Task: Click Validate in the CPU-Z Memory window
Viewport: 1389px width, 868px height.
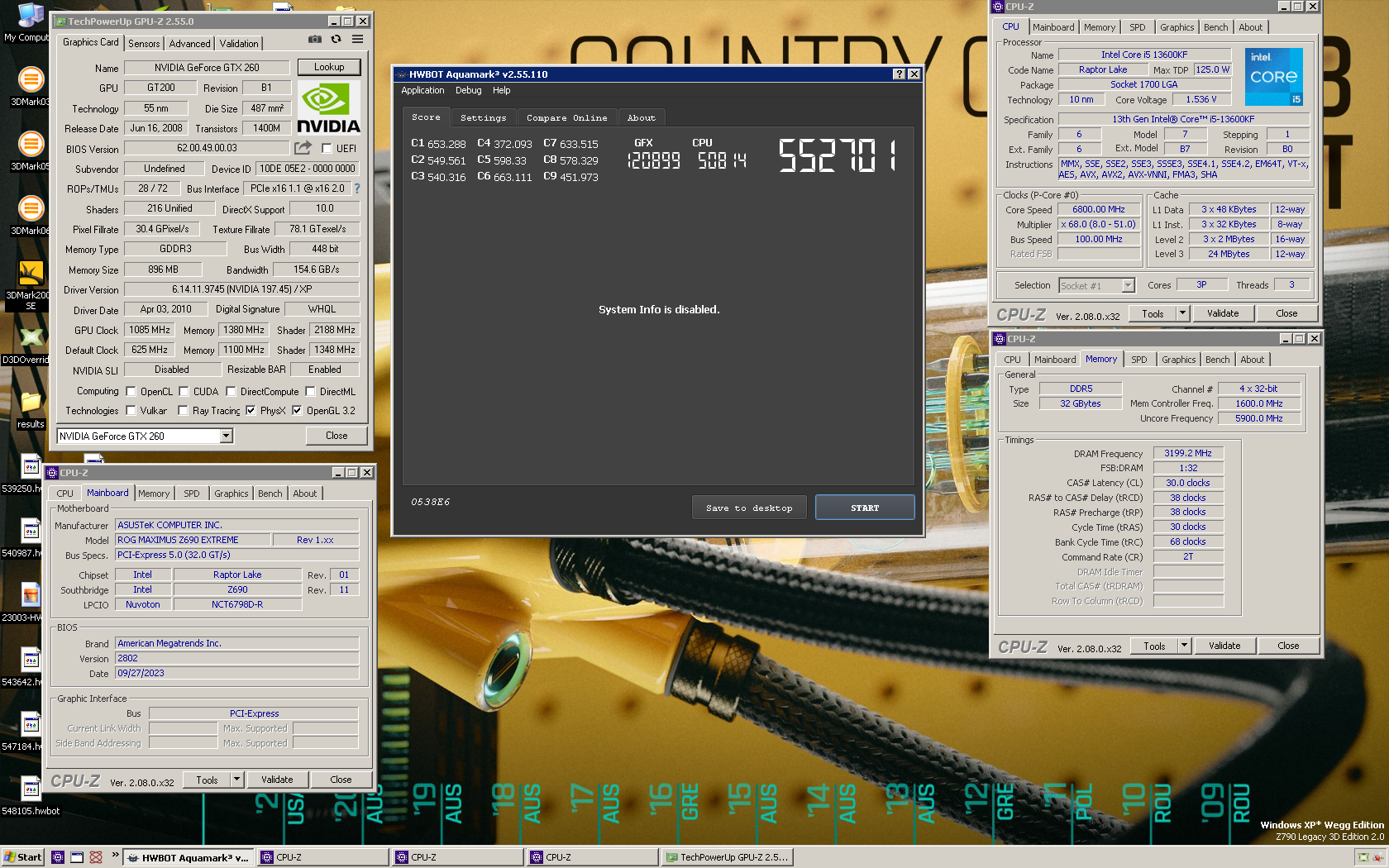Action: click(1224, 646)
